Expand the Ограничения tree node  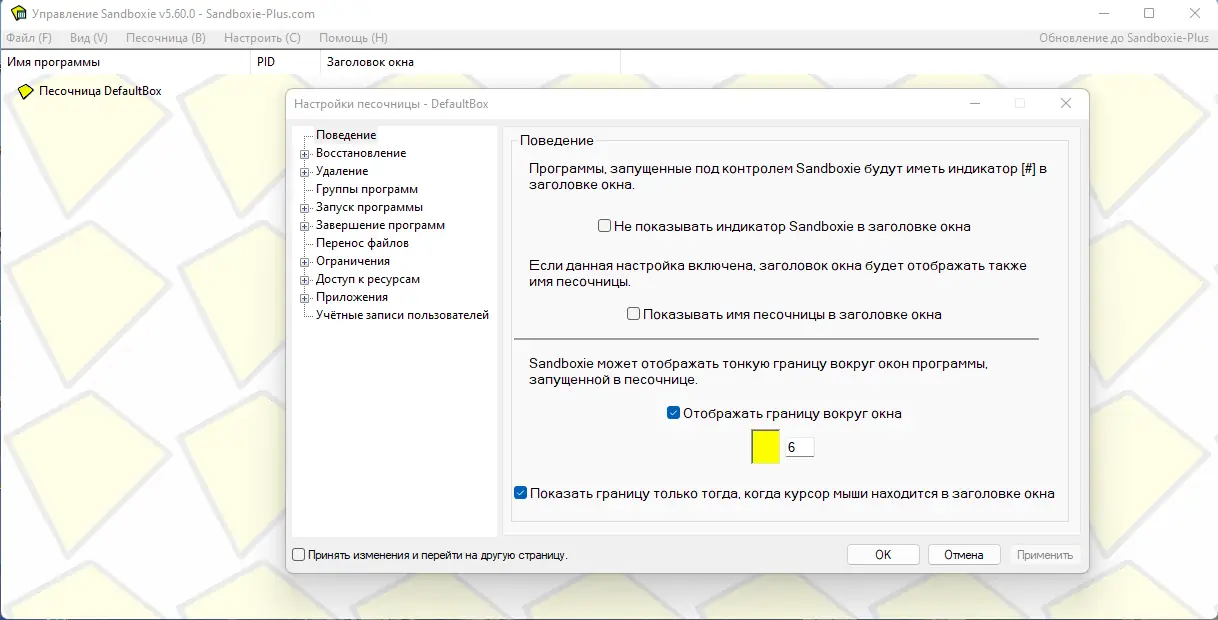(304, 262)
